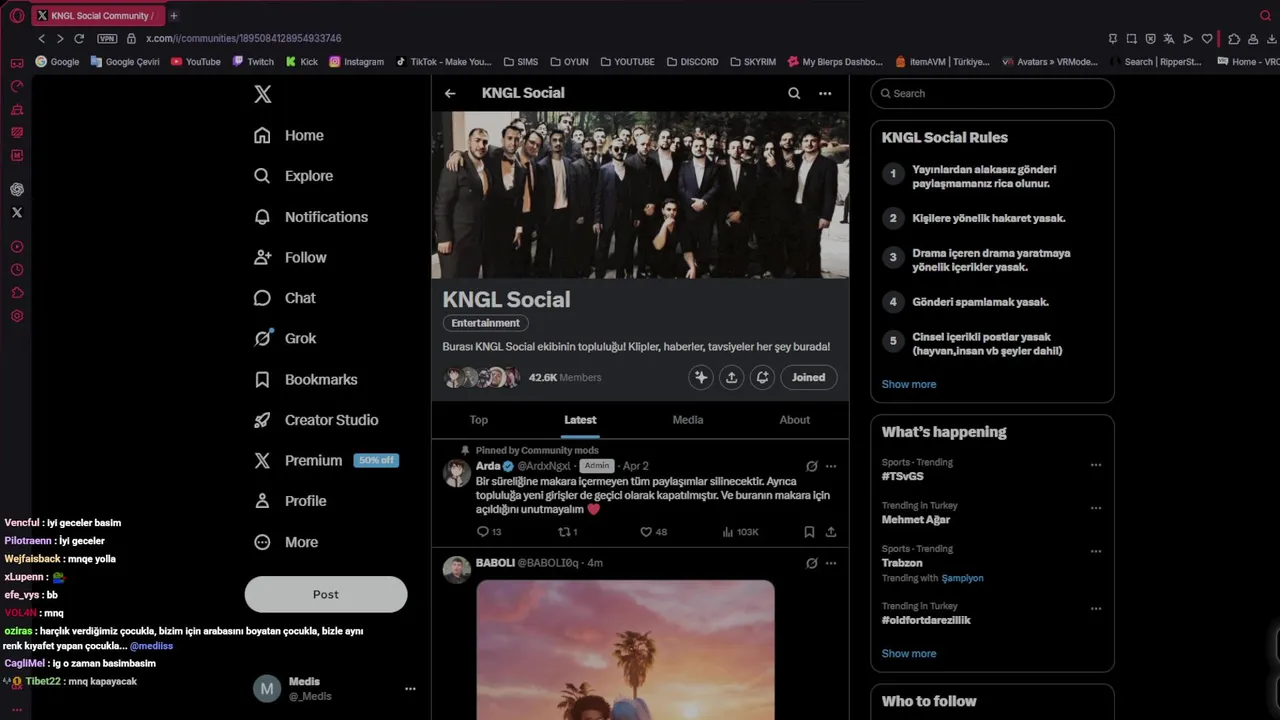This screenshot has width=1280, height=720.
Task: Click the Grok sparkle icon near Joined
Action: click(x=701, y=377)
